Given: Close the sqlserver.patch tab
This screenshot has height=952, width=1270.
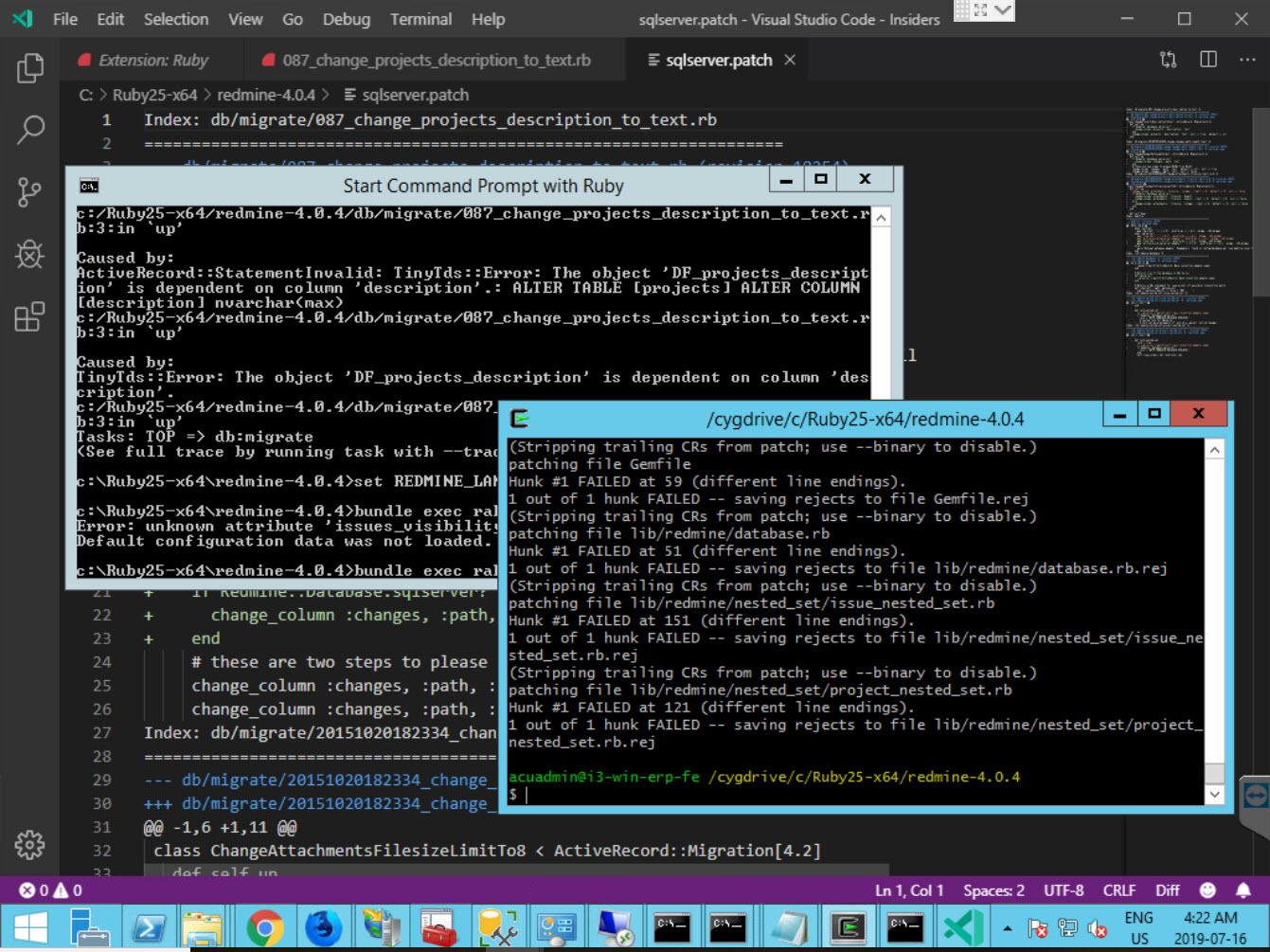Looking at the screenshot, I should [x=790, y=60].
